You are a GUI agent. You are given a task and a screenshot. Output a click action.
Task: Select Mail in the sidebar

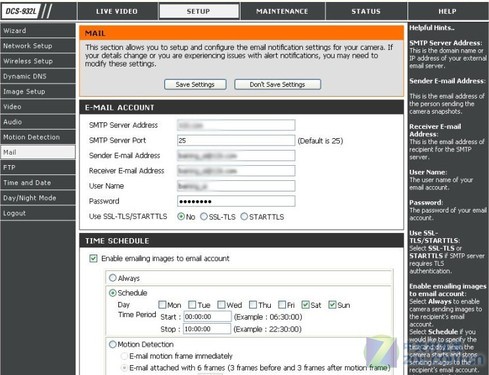(38, 152)
